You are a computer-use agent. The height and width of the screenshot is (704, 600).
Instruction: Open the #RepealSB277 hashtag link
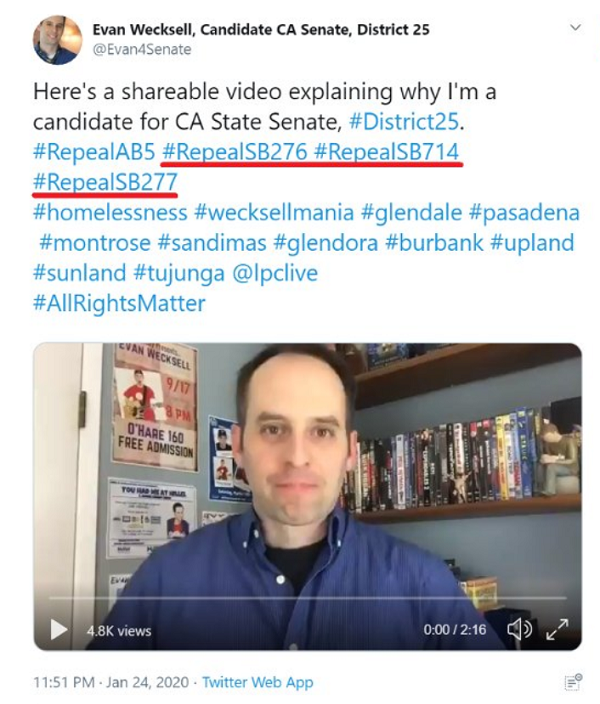pos(105,182)
